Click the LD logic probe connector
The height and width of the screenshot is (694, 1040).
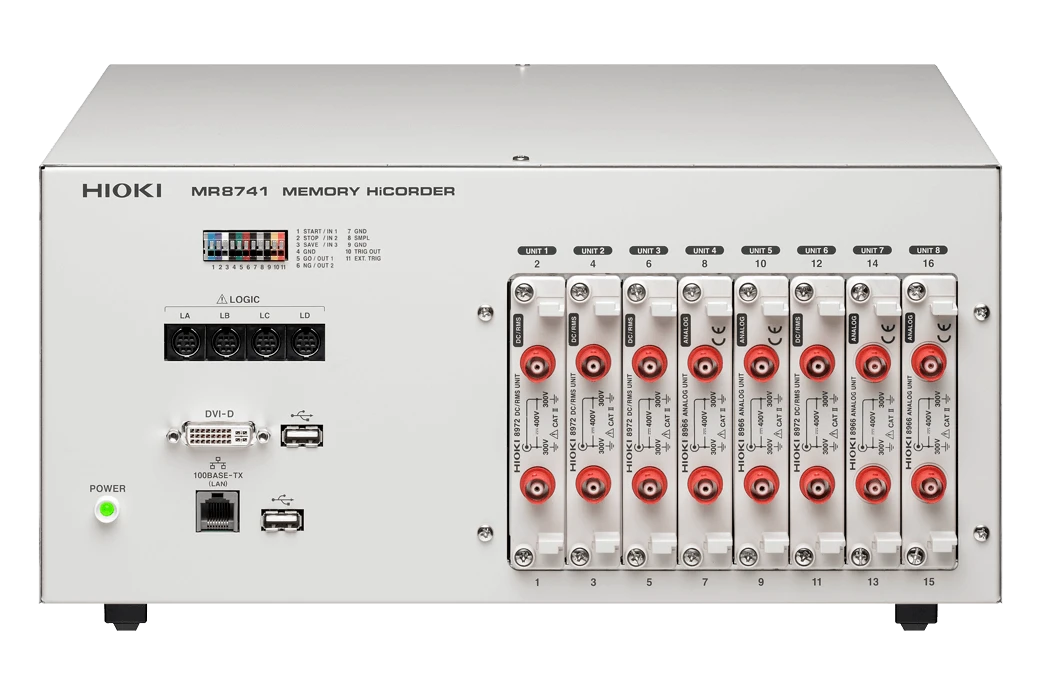pos(305,343)
